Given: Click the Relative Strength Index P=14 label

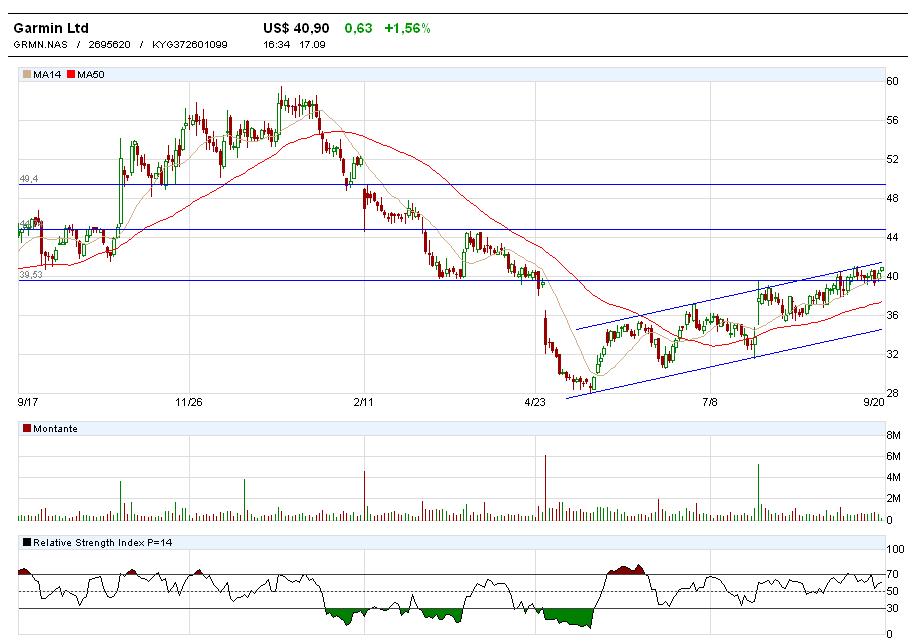Looking at the screenshot, I should click(x=103, y=542).
